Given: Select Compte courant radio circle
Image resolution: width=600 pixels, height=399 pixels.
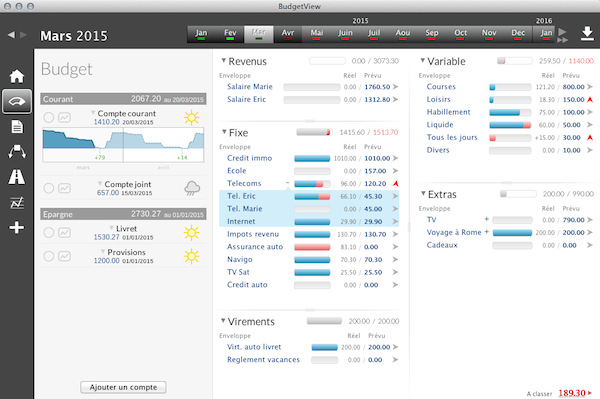Looking at the screenshot, I should click(x=49, y=117).
